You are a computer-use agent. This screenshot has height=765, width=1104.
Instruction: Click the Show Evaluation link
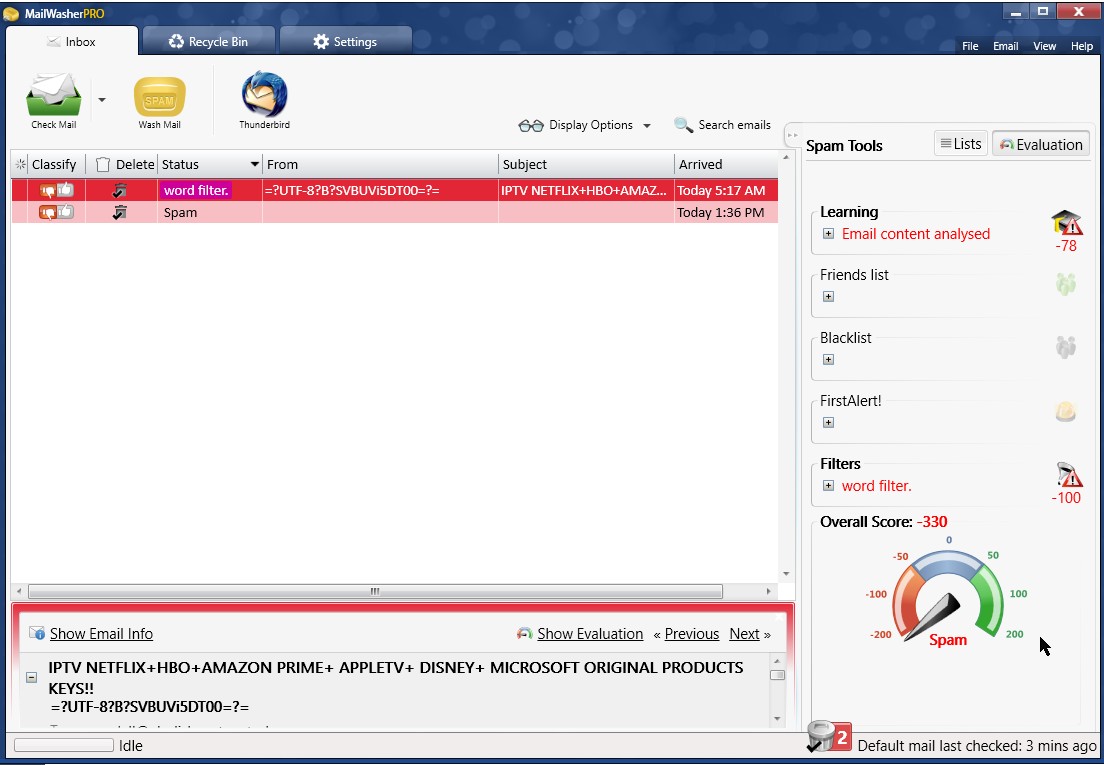pos(590,633)
